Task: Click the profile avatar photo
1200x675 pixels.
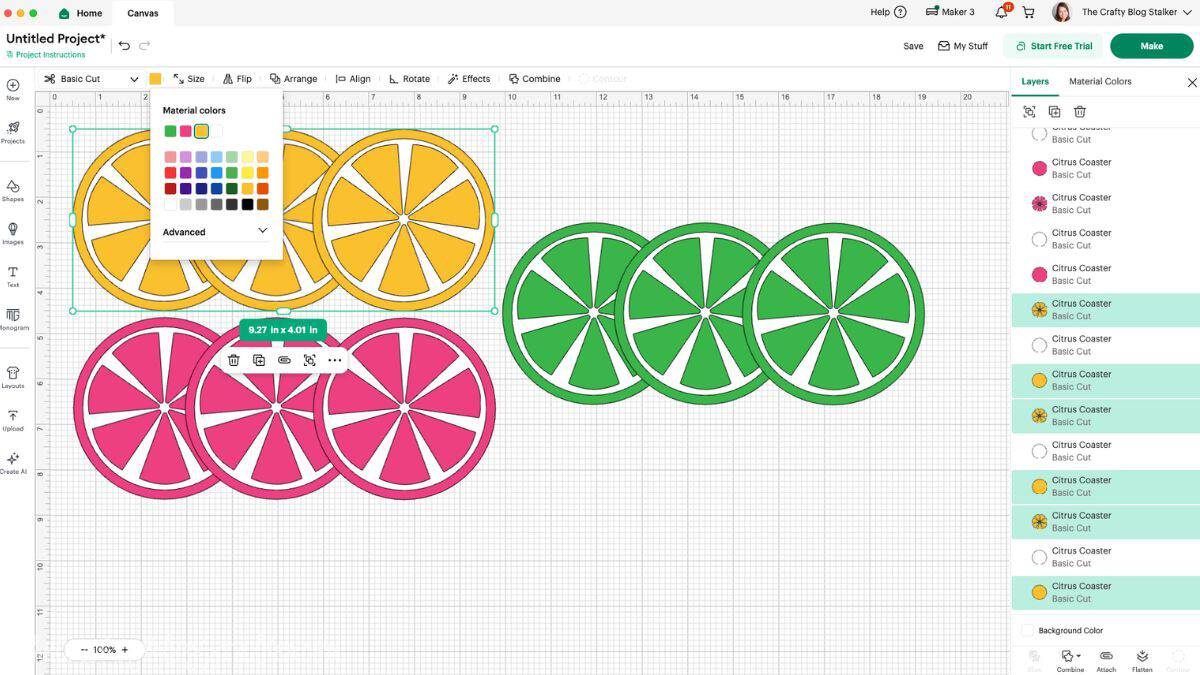Action: tap(1062, 12)
